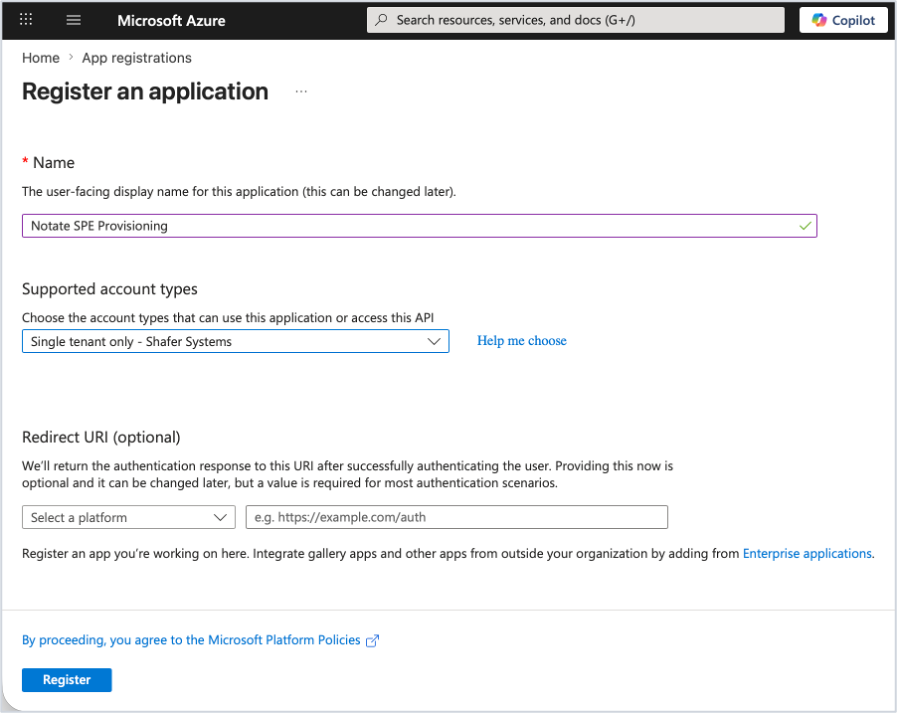Viewport: 898px width, 714px height.
Task: Click the Copilot logo icon
Action: [x=819, y=20]
